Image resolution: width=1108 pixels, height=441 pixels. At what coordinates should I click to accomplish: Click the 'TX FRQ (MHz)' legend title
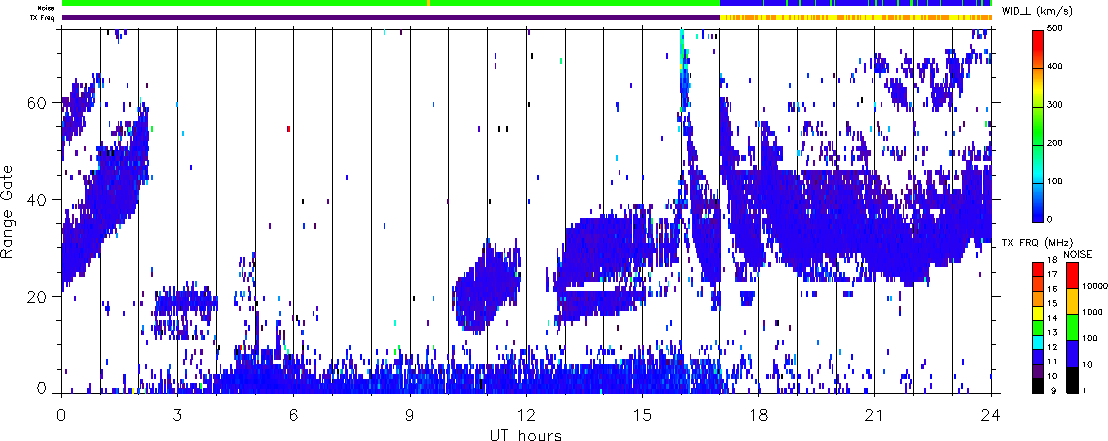pyautogui.click(x=1038, y=243)
